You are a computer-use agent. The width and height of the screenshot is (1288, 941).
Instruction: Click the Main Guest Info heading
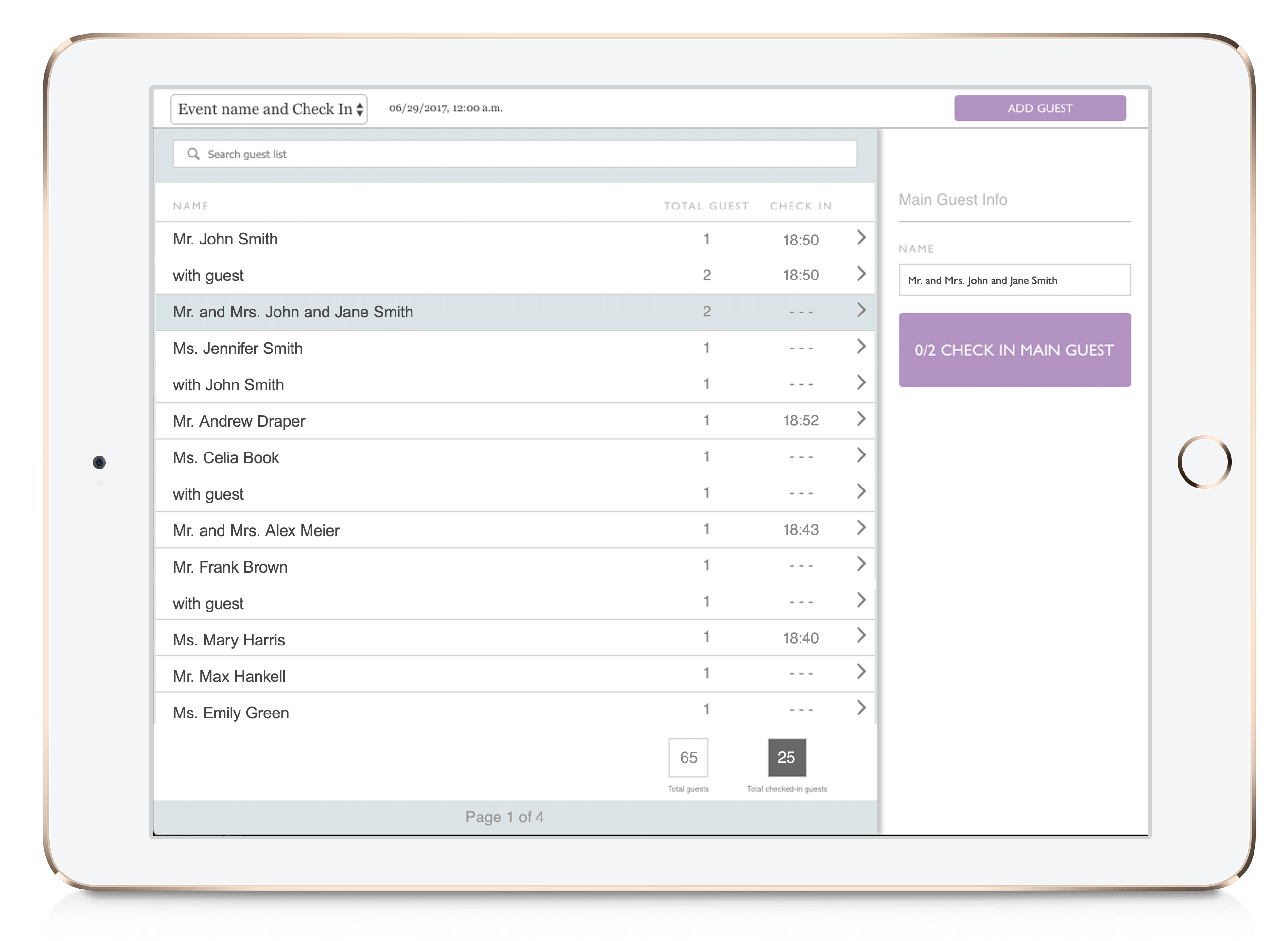click(953, 200)
